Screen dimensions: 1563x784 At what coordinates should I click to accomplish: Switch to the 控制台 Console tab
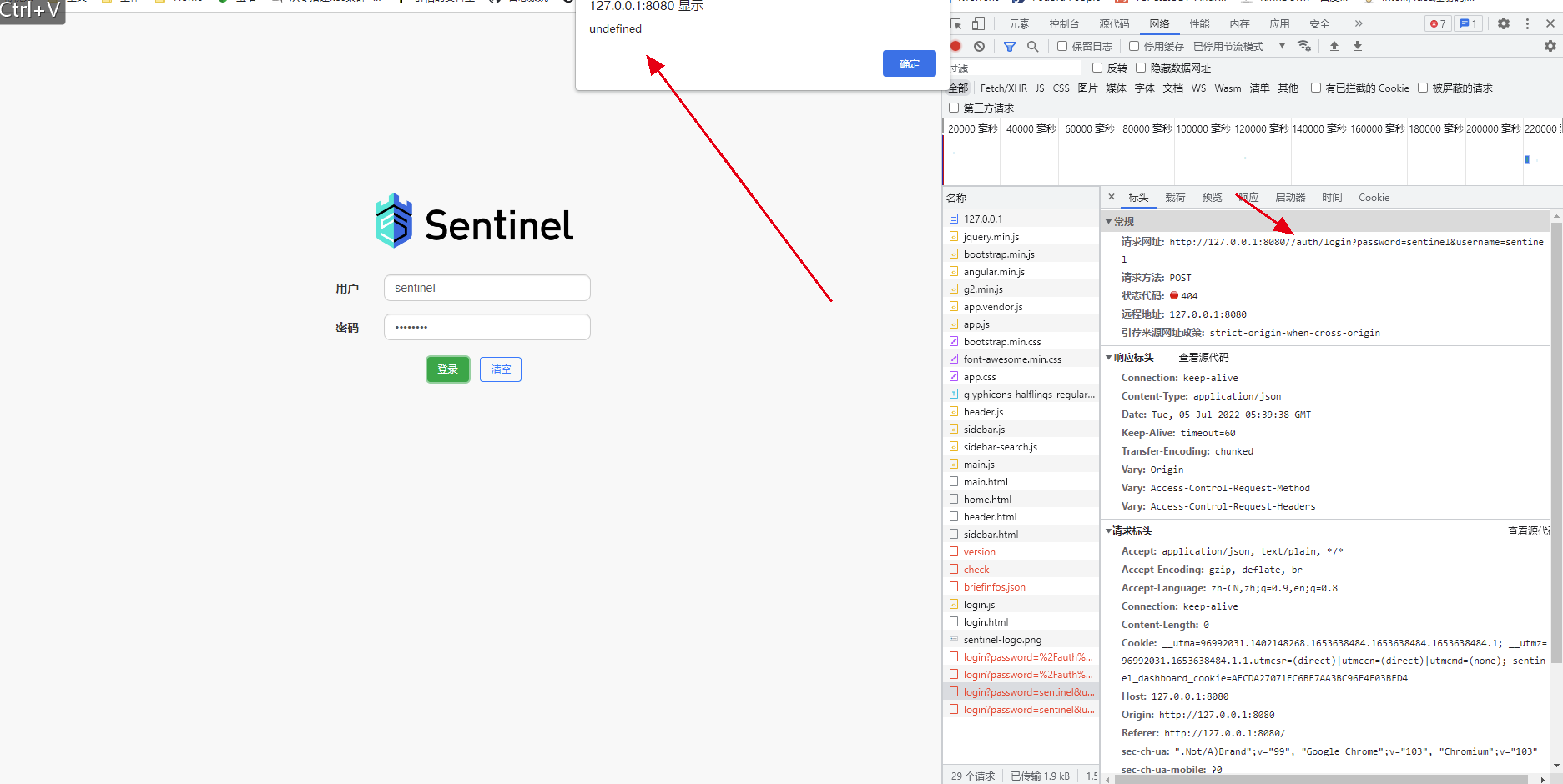pos(1064,23)
